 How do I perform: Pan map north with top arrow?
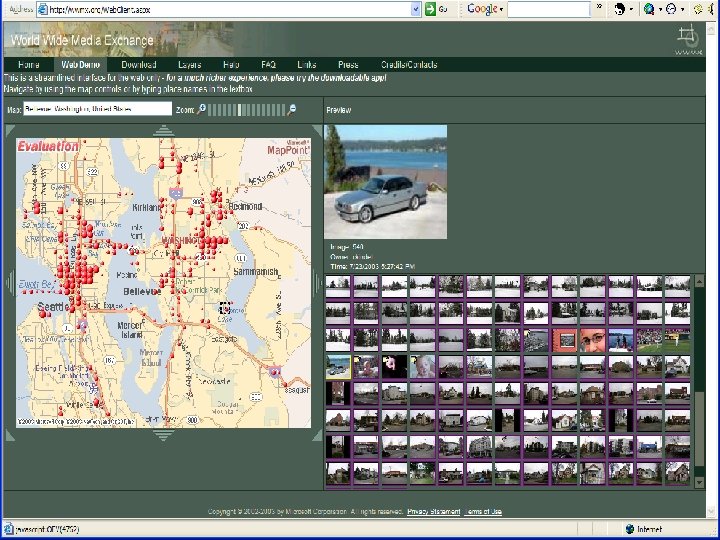click(x=163, y=131)
